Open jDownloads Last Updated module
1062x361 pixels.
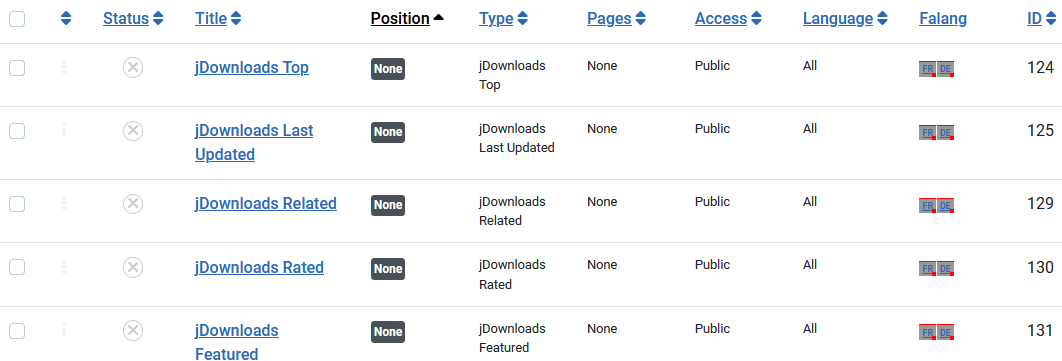(254, 142)
